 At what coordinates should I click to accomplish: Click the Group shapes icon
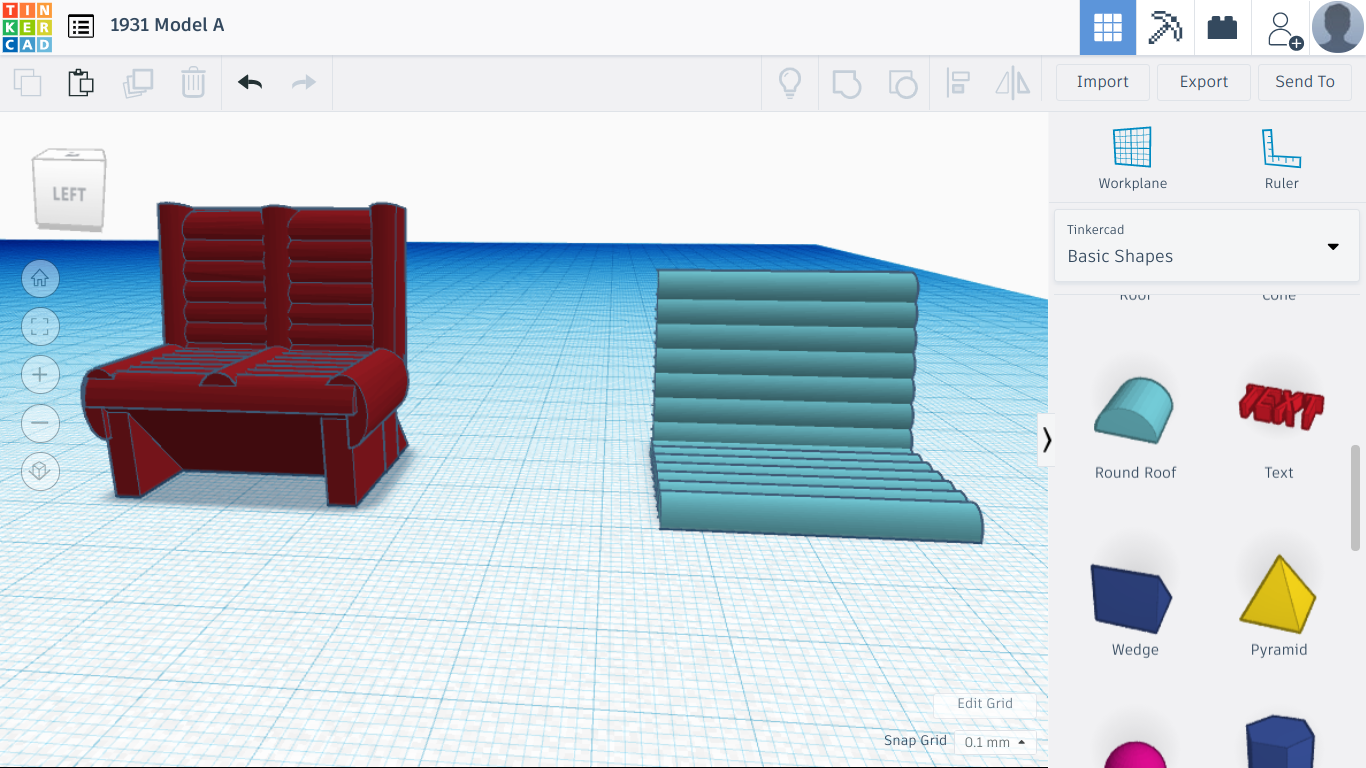(847, 82)
